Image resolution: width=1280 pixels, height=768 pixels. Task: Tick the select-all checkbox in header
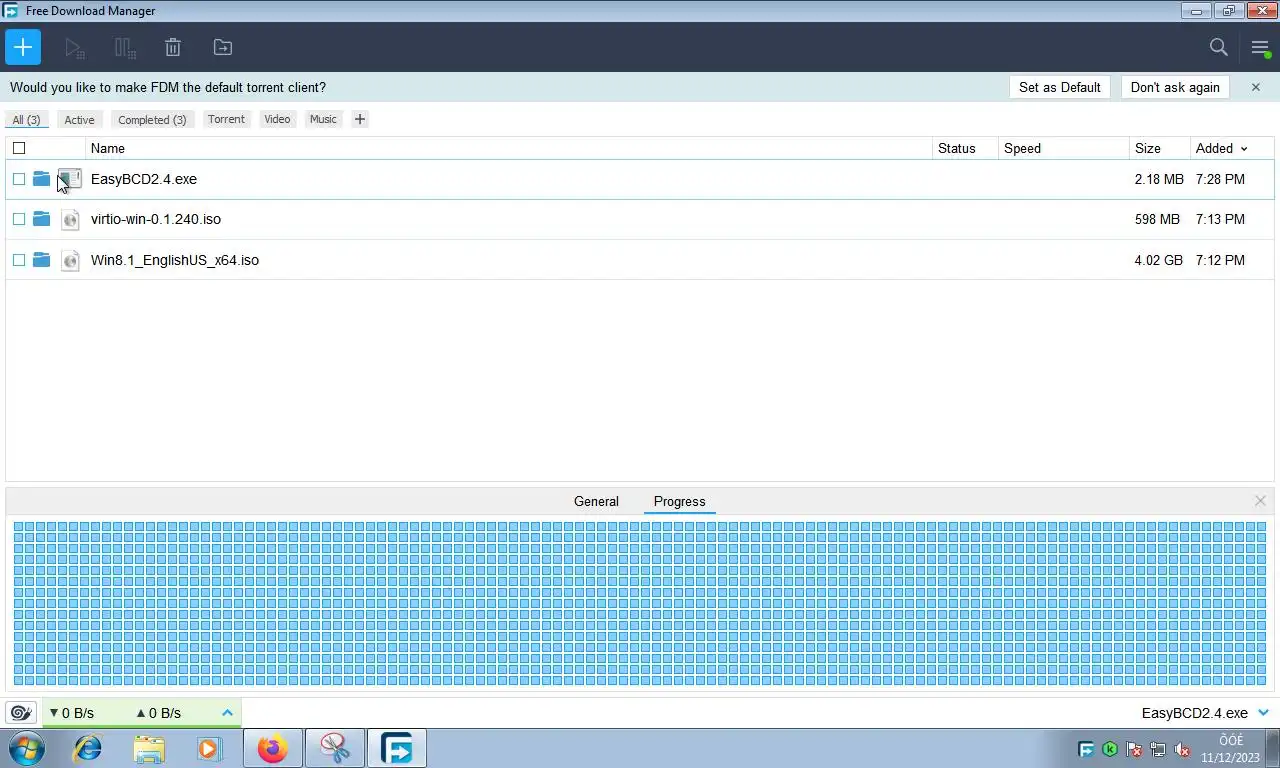coord(19,148)
